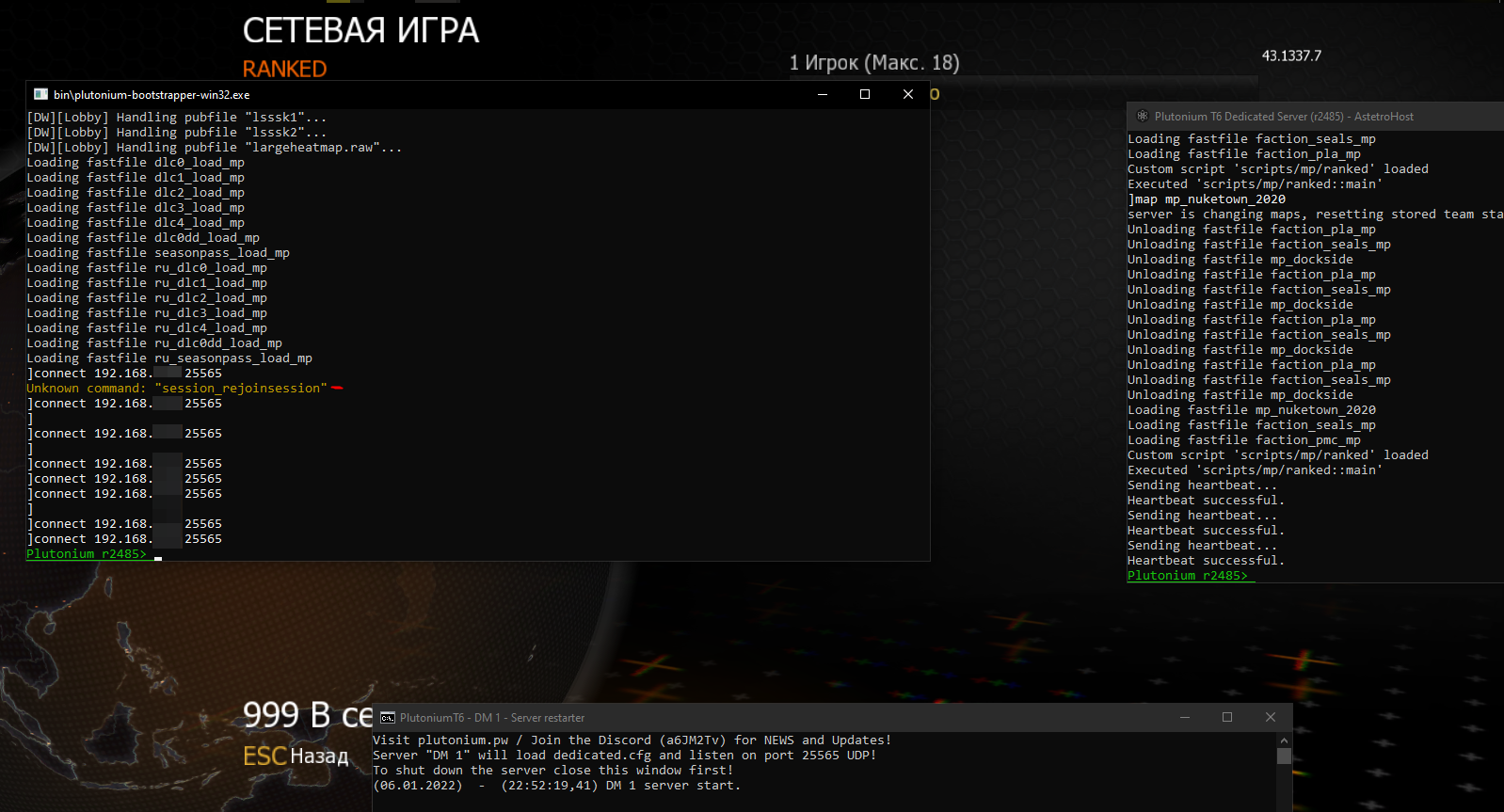Click the bootstrapper console title bar text
The image size is (1504, 812).
pos(152,95)
